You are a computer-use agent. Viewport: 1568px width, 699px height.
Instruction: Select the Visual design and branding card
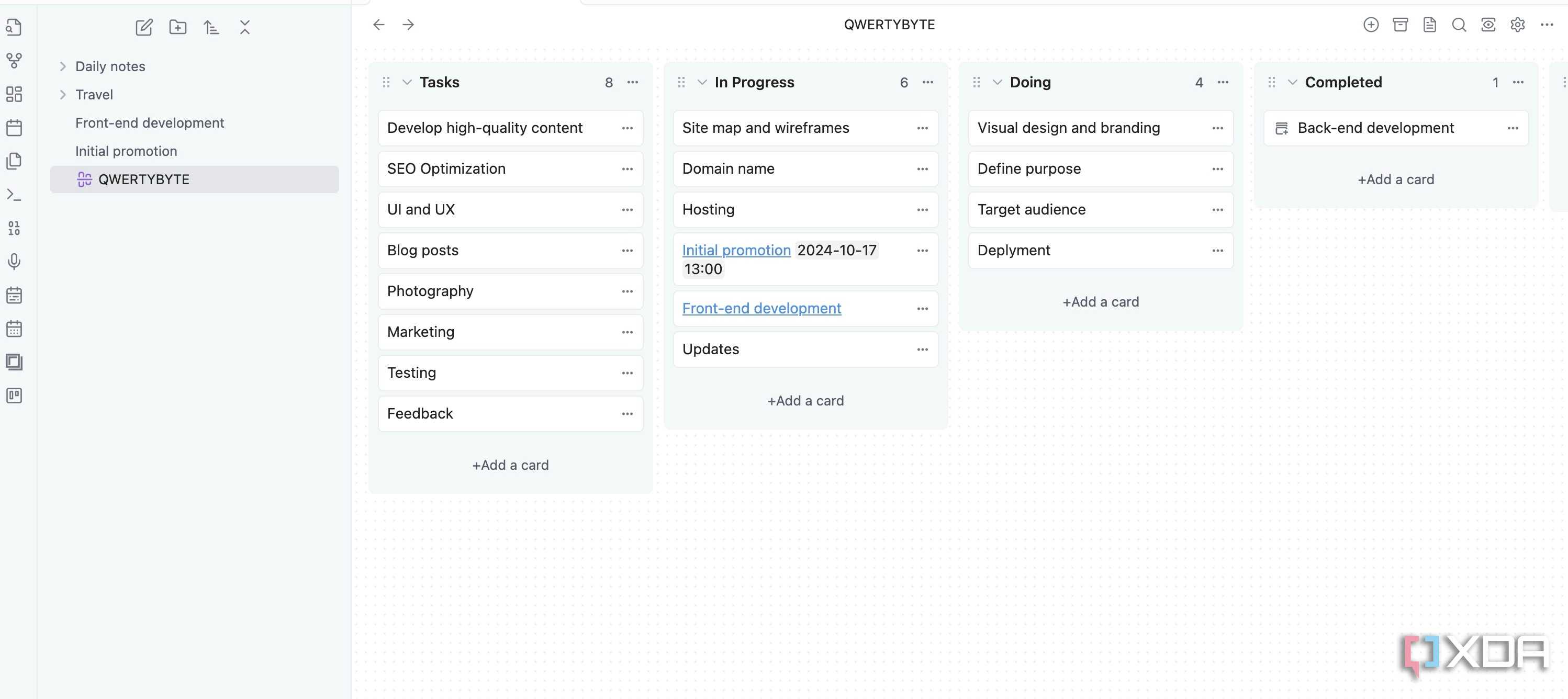tap(1101, 128)
